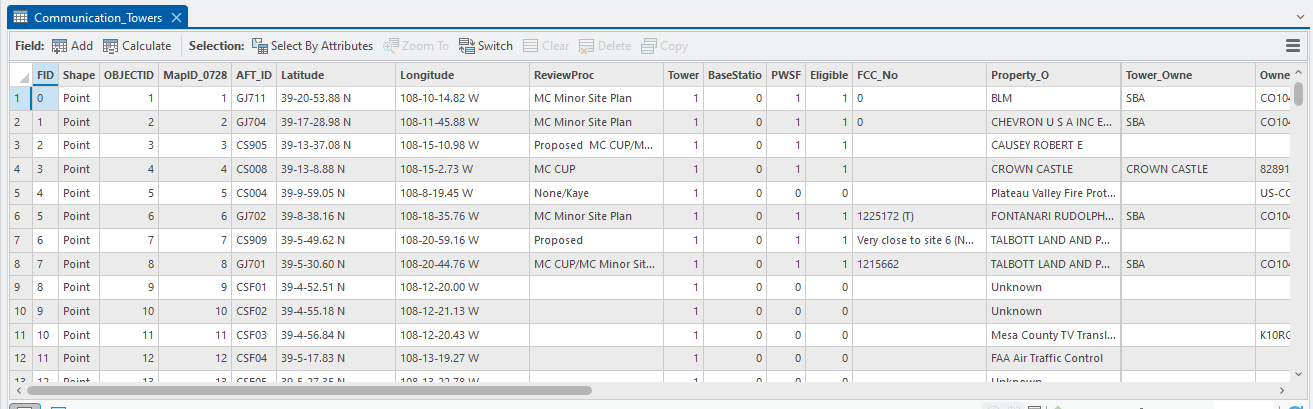Open the table's hamburger menu

click(1293, 46)
